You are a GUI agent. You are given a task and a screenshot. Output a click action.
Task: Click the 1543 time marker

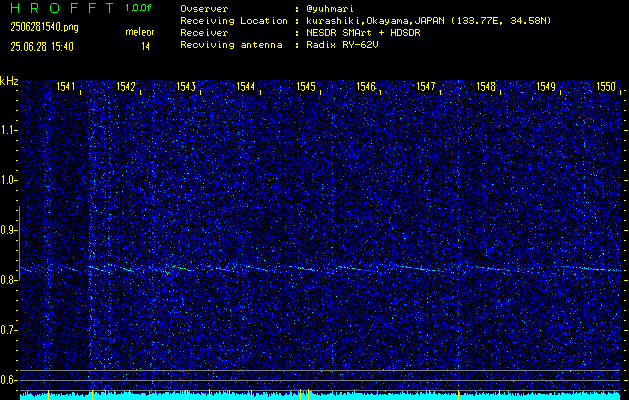tap(186, 87)
